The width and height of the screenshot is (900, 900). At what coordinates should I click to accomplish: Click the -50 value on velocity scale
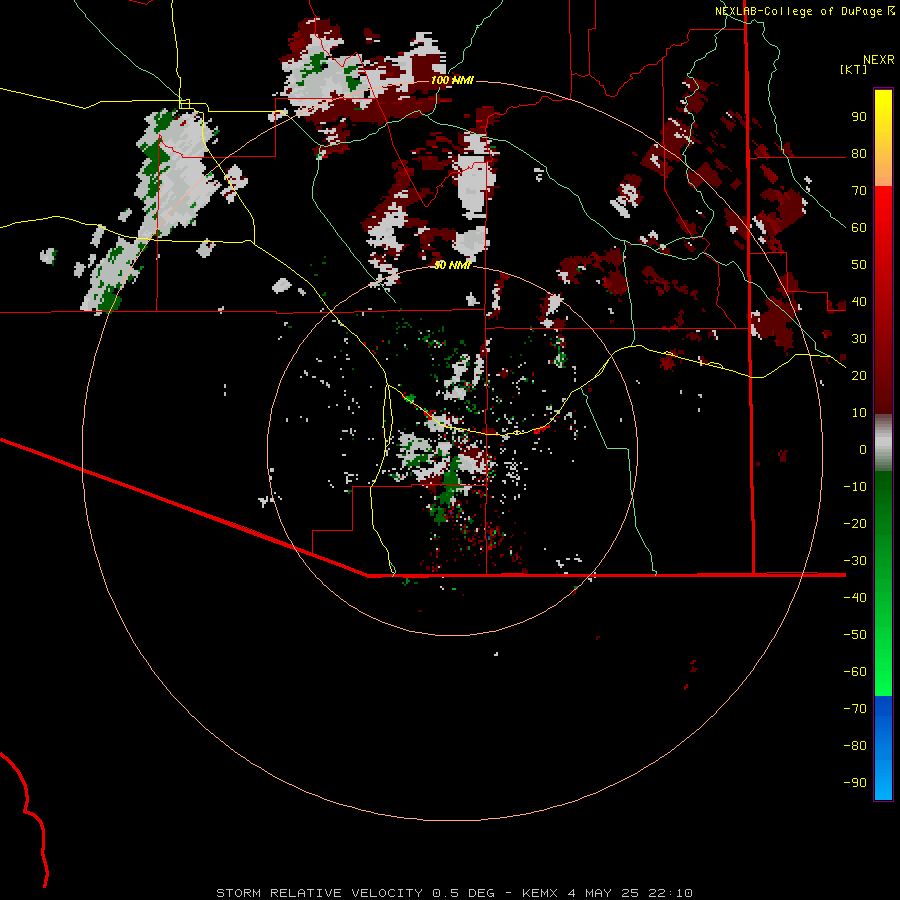click(x=855, y=634)
